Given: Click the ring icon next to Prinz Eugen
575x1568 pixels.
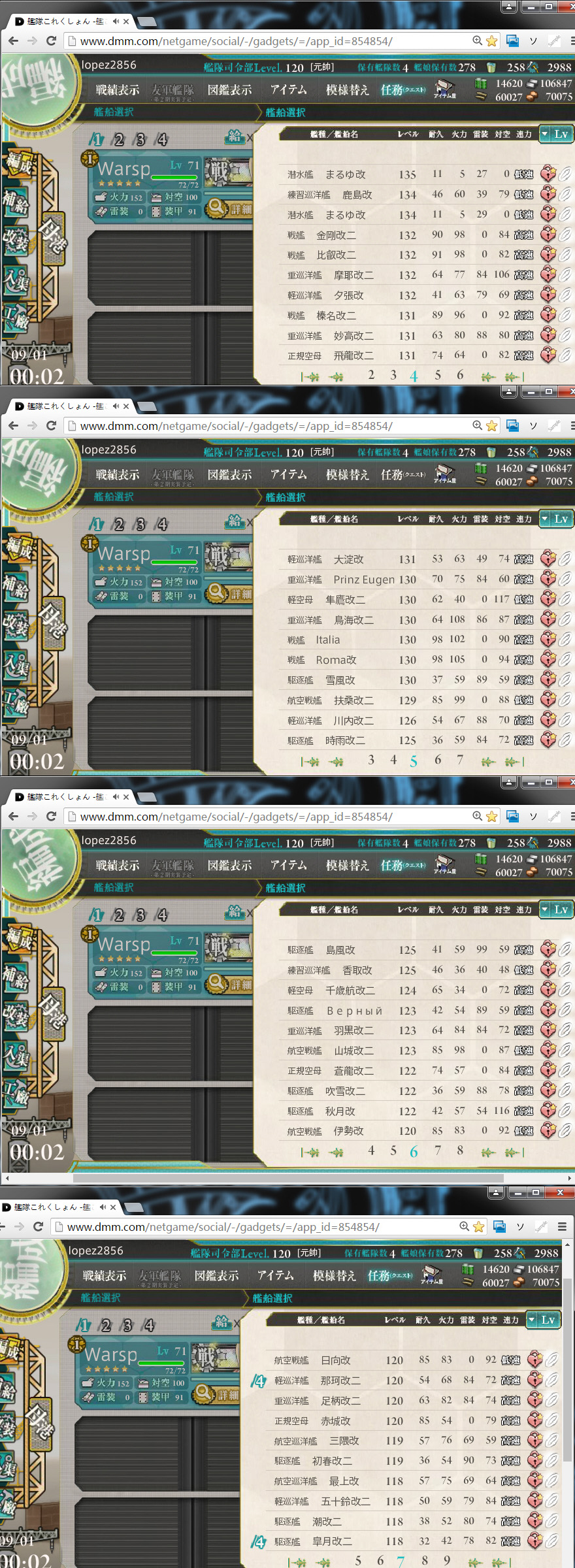Looking at the screenshot, I should point(565,579).
